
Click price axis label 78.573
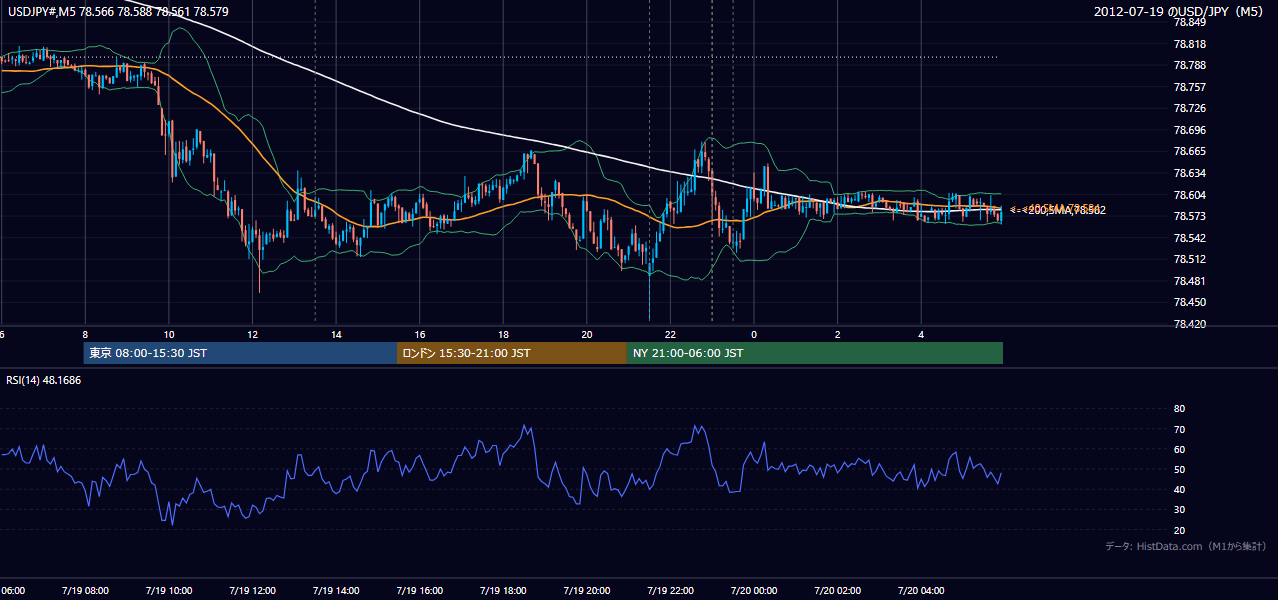click(1190, 216)
